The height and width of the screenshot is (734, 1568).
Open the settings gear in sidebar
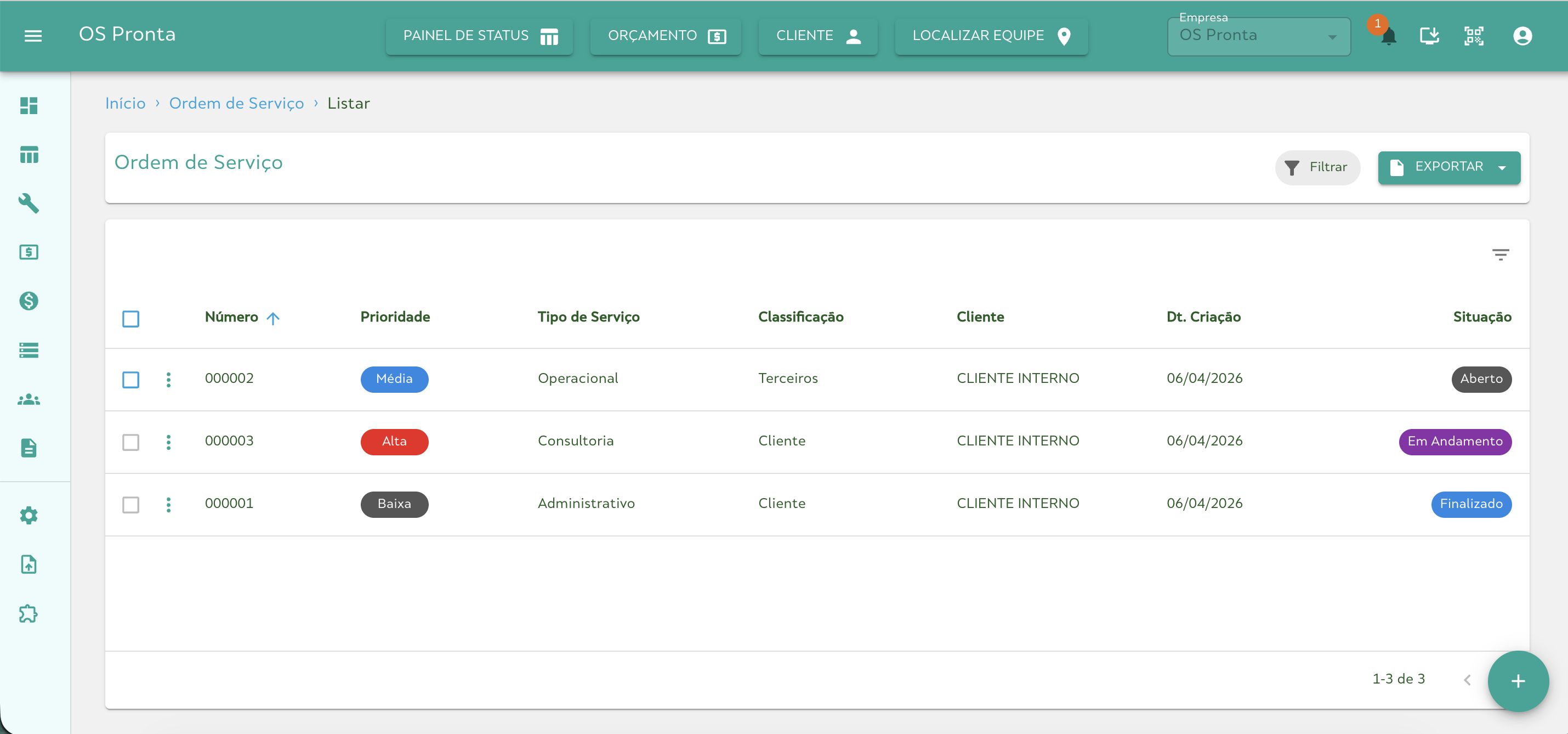tap(29, 515)
